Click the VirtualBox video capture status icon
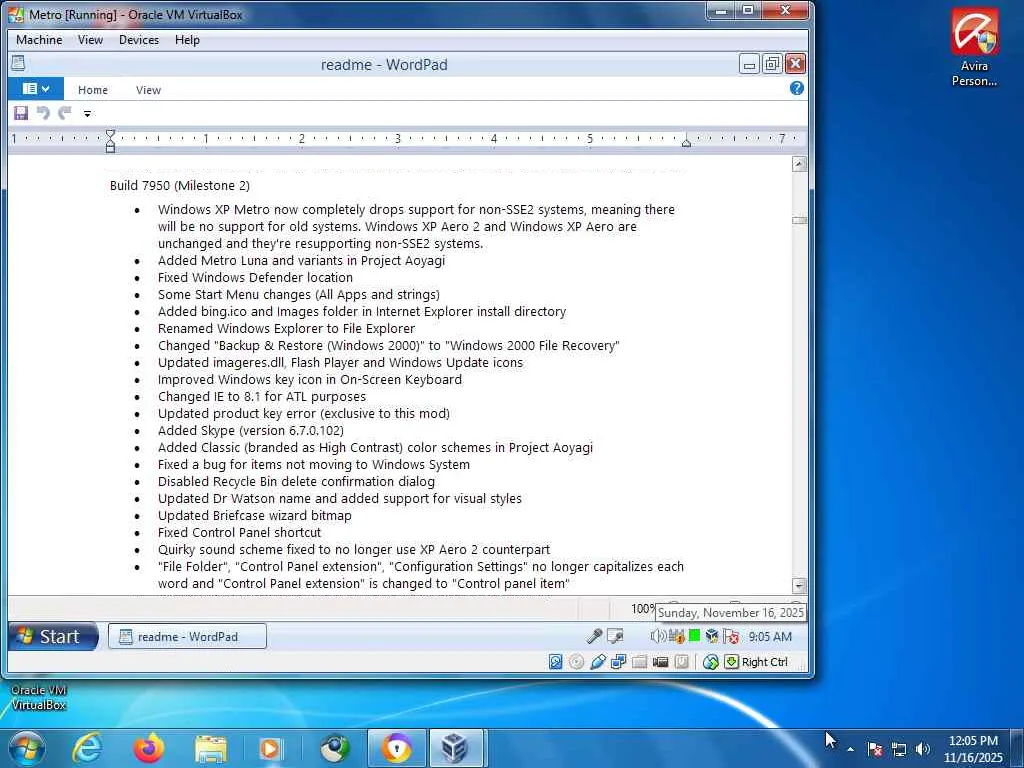 pos(660,662)
